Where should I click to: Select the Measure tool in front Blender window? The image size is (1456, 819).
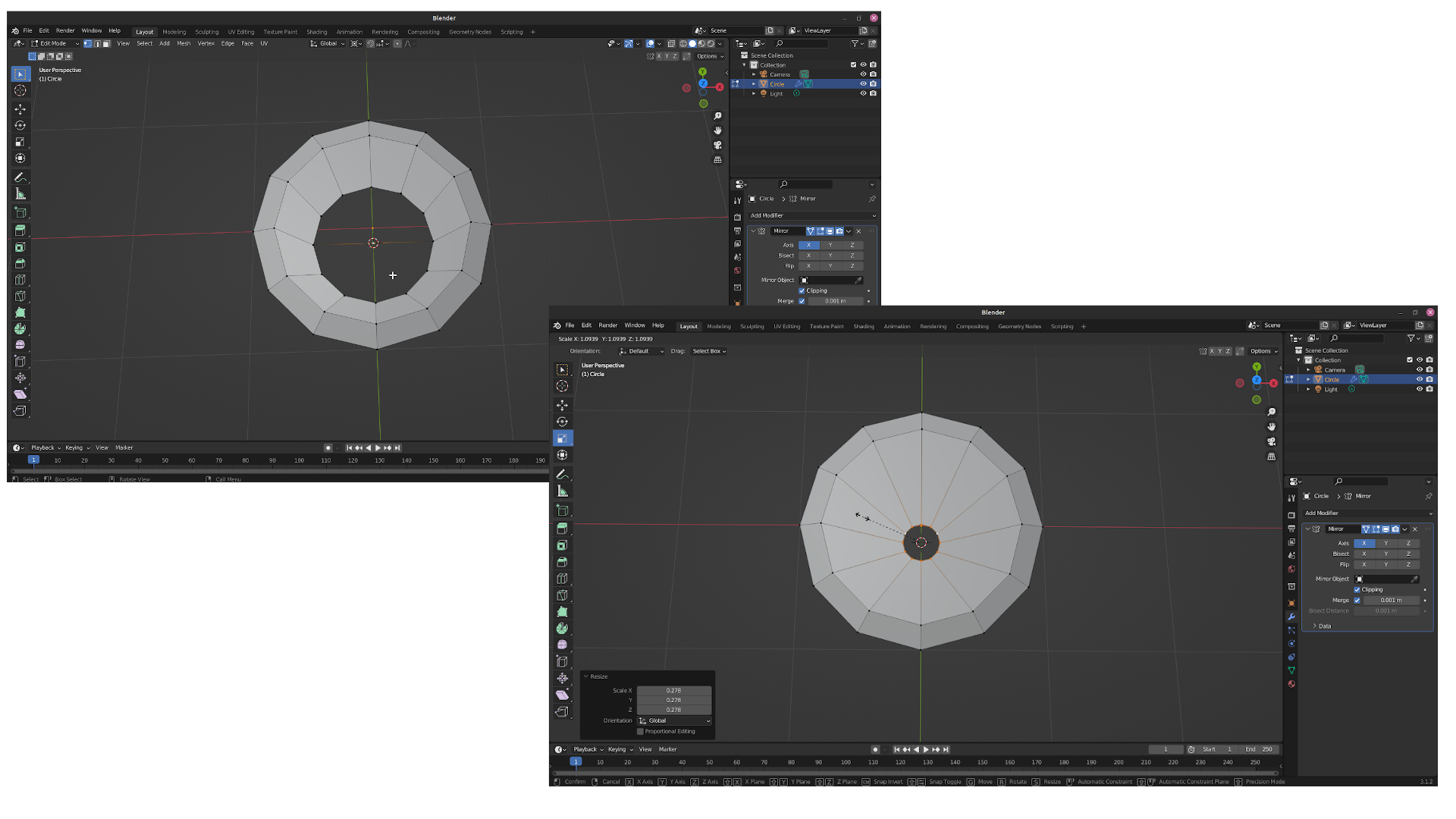pyautogui.click(x=562, y=491)
